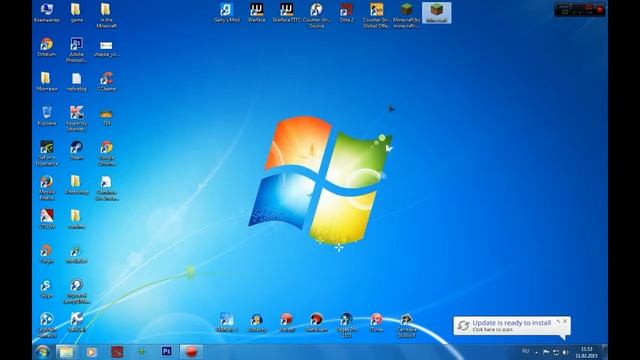Open Windows Explorer from taskbar
The width and height of the screenshot is (640, 360).
pos(66,351)
